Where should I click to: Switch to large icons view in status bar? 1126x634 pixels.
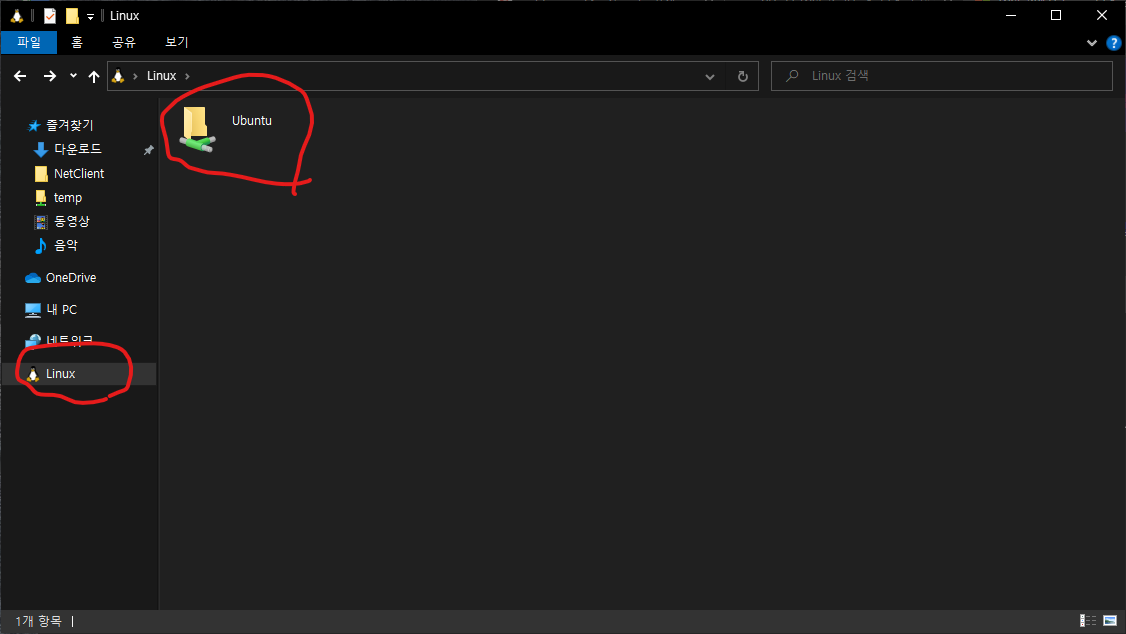(x=1109, y=620)
